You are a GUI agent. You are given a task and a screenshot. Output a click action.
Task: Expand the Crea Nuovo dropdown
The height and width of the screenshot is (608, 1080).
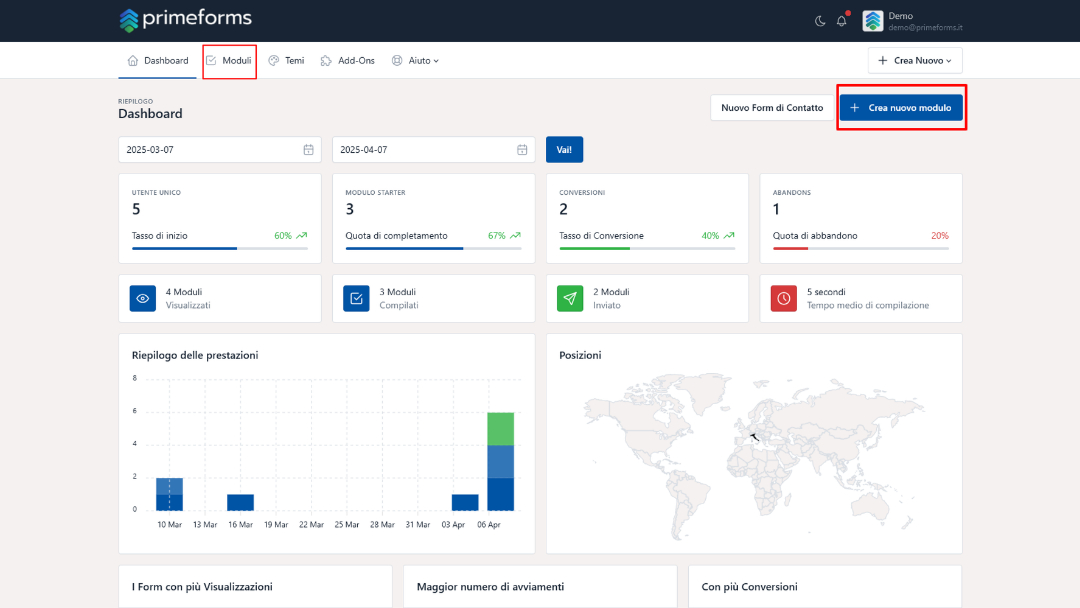coord(915,61)
